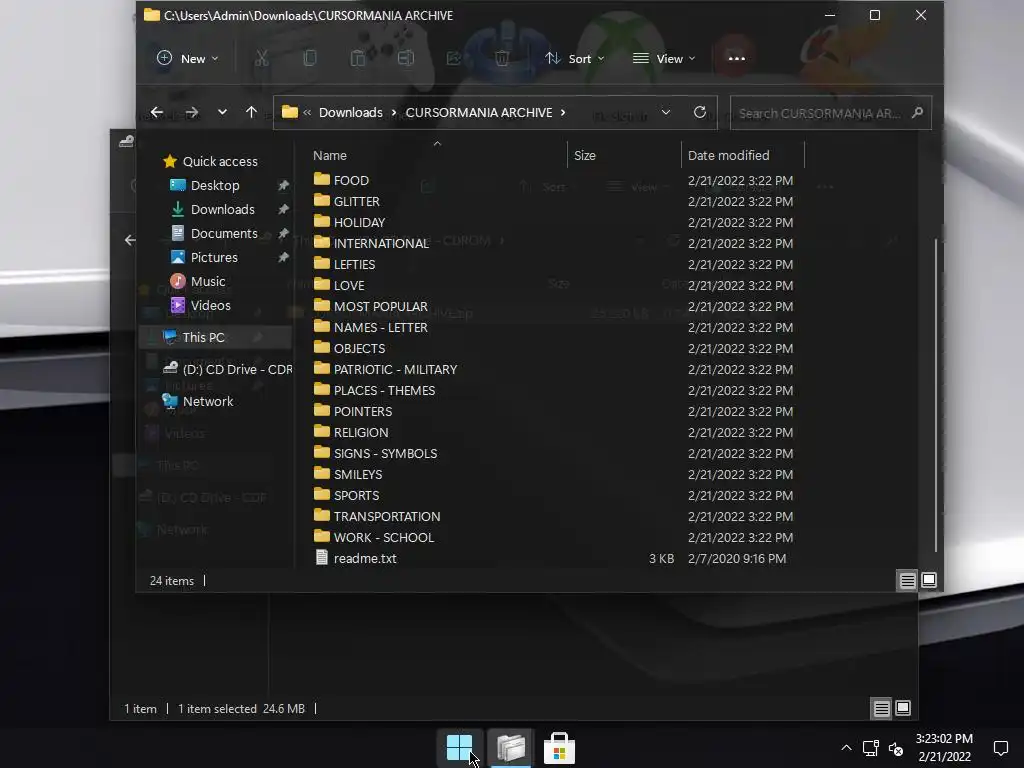Click the file list vertical scrollbar
Screen dimensions: 1024x768
(936, 396)
